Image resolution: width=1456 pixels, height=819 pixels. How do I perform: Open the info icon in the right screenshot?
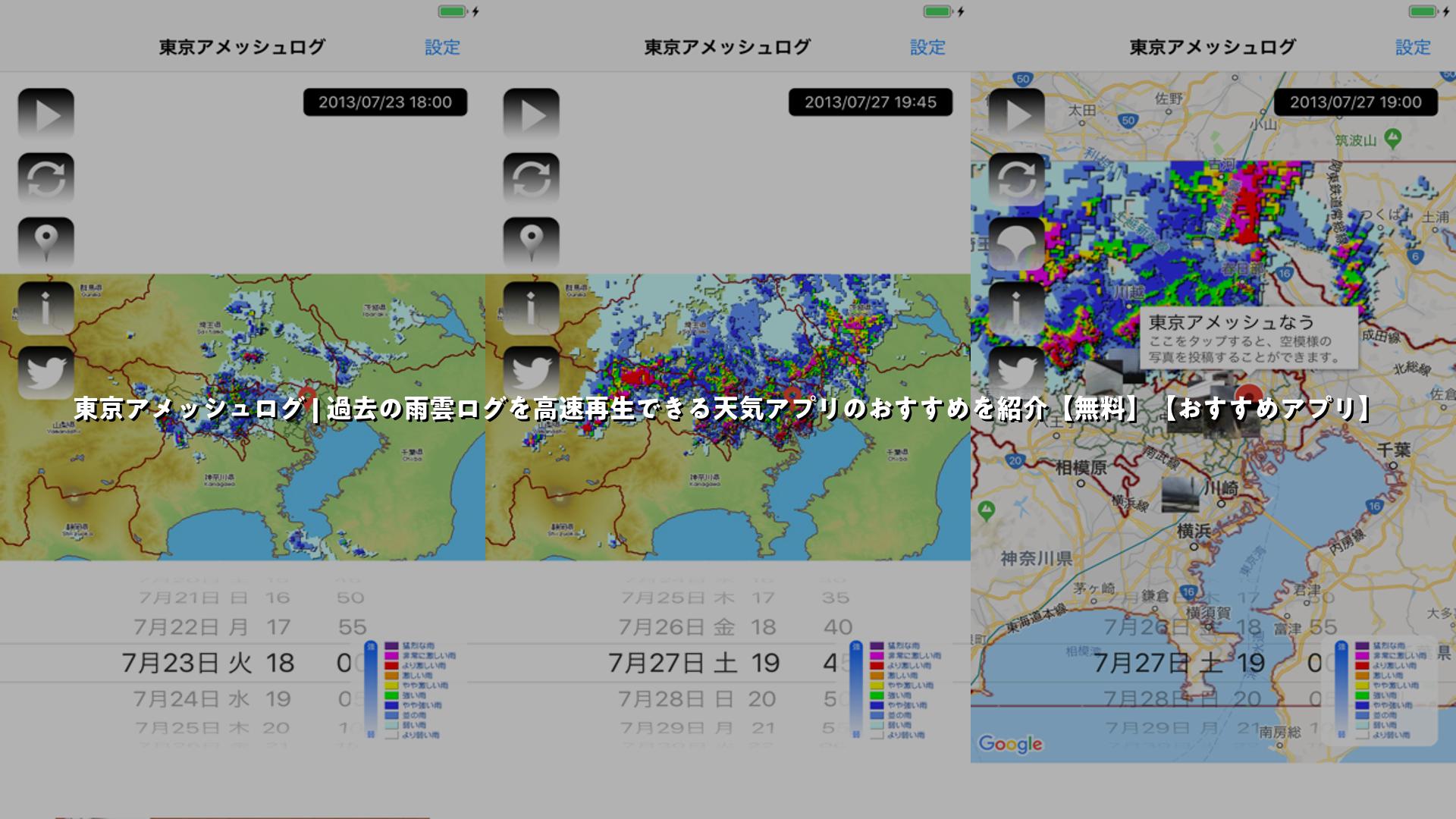1017,308
